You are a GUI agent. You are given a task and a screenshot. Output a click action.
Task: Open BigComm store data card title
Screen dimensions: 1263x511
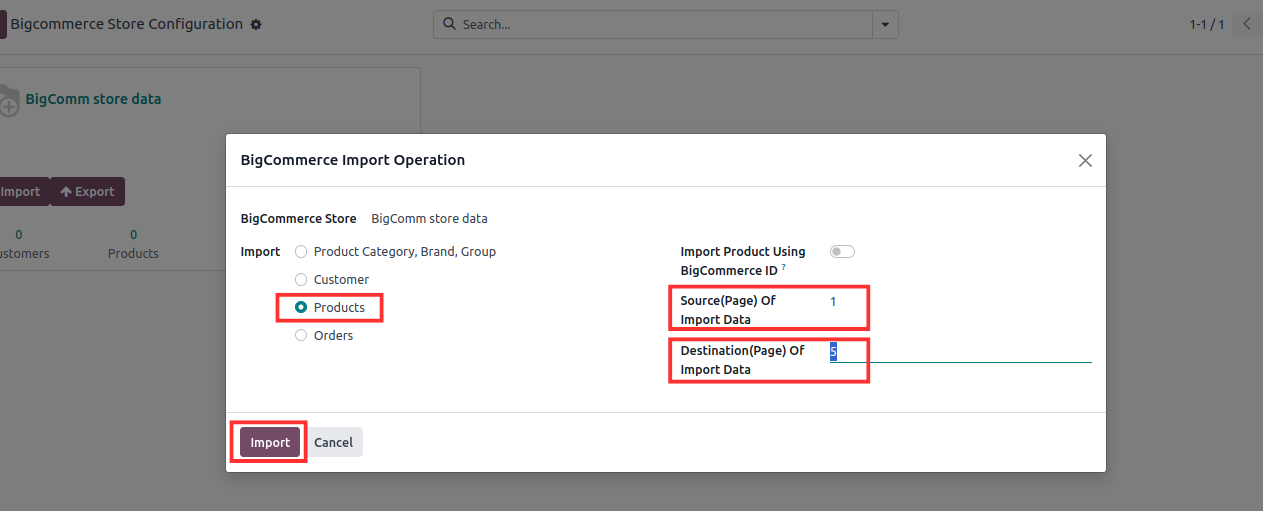[x=93, y=99]
